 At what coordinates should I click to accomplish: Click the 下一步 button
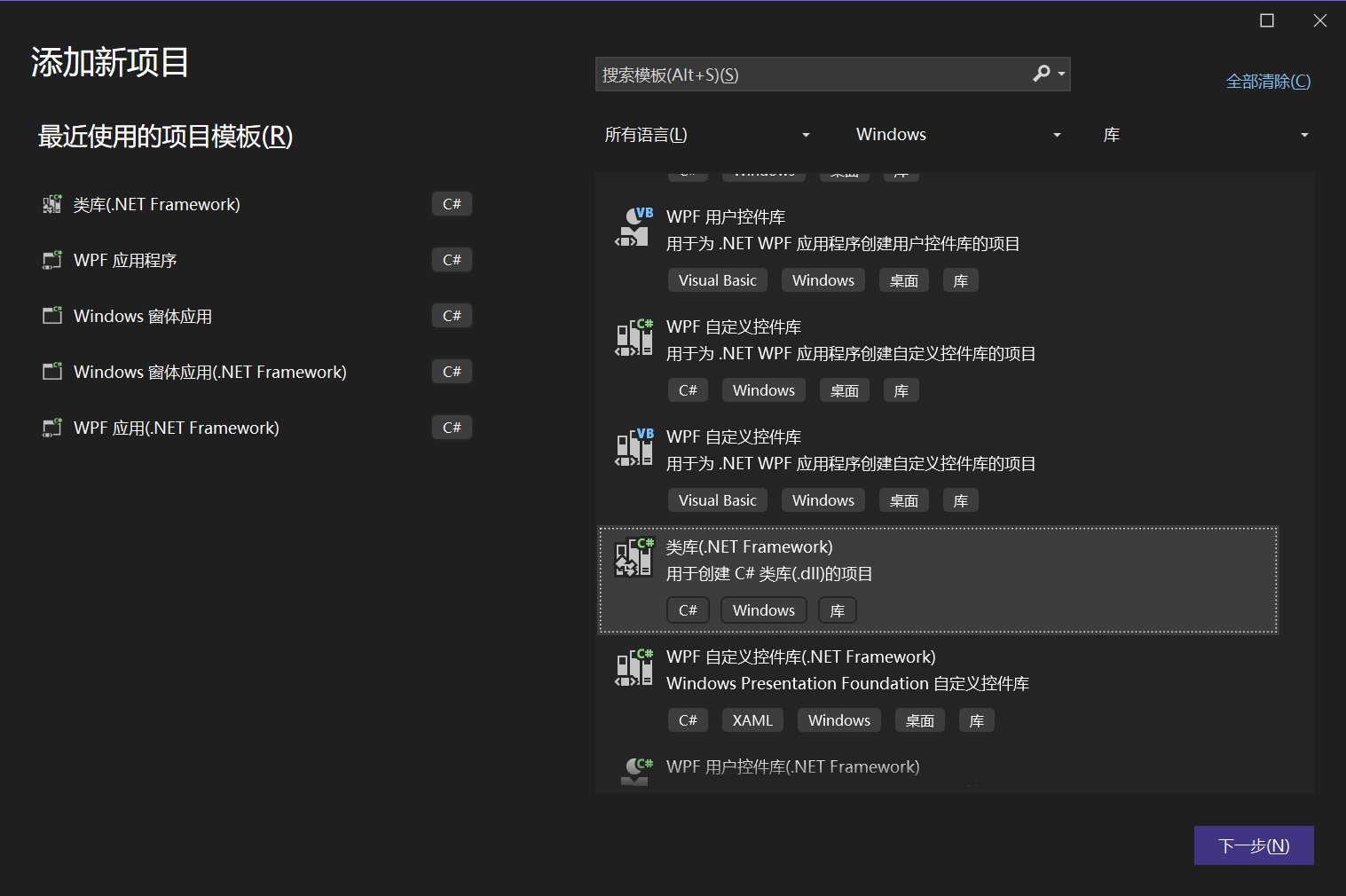coord(1254,845)
